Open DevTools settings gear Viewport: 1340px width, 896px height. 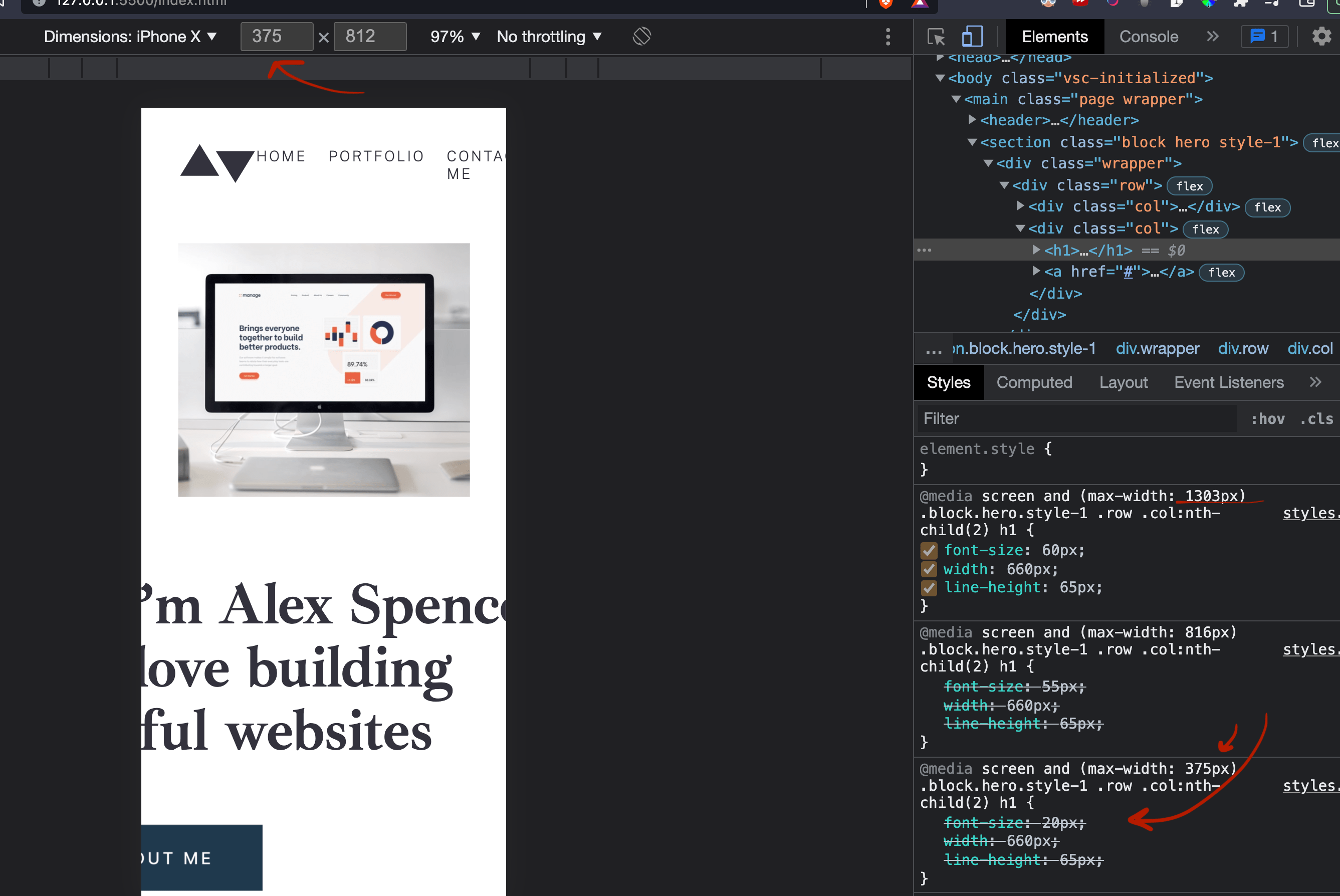(x=1321, y=37)
